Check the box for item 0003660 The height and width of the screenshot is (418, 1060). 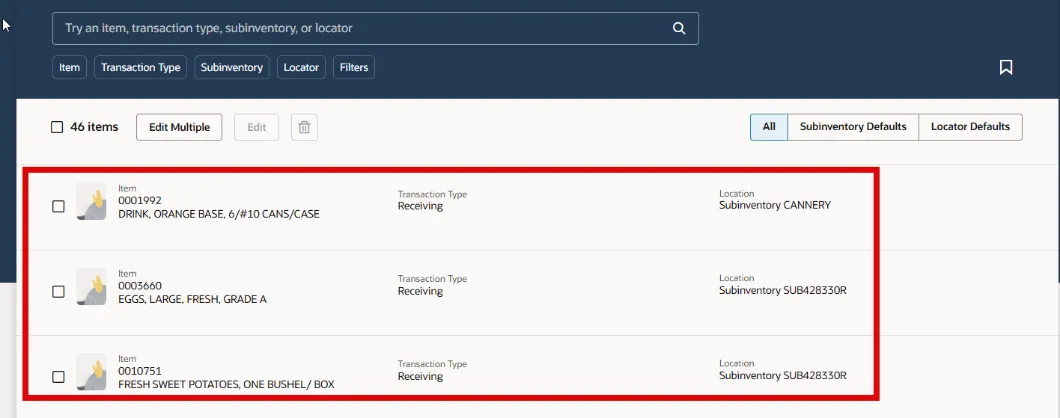coord(58,291)
